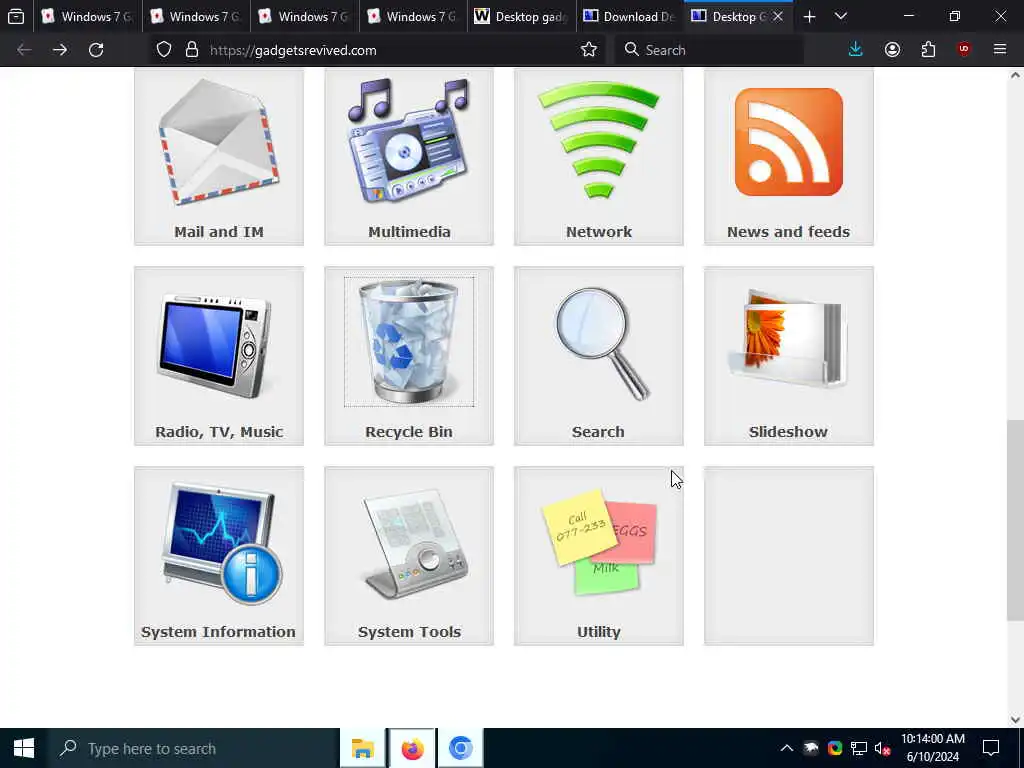1024x768 pixels.
Task: Expand the list all tabs dropdown
Action: 841,16
